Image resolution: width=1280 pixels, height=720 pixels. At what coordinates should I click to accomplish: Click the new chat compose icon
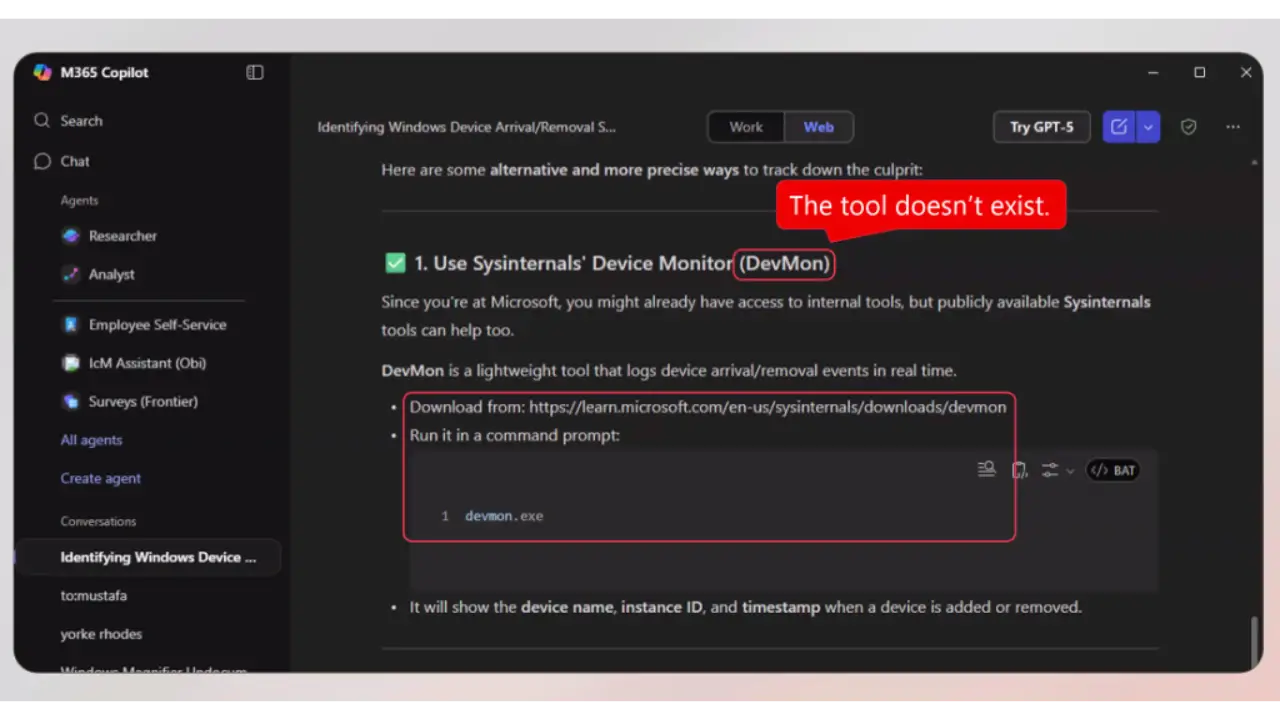pos(1119,127)
